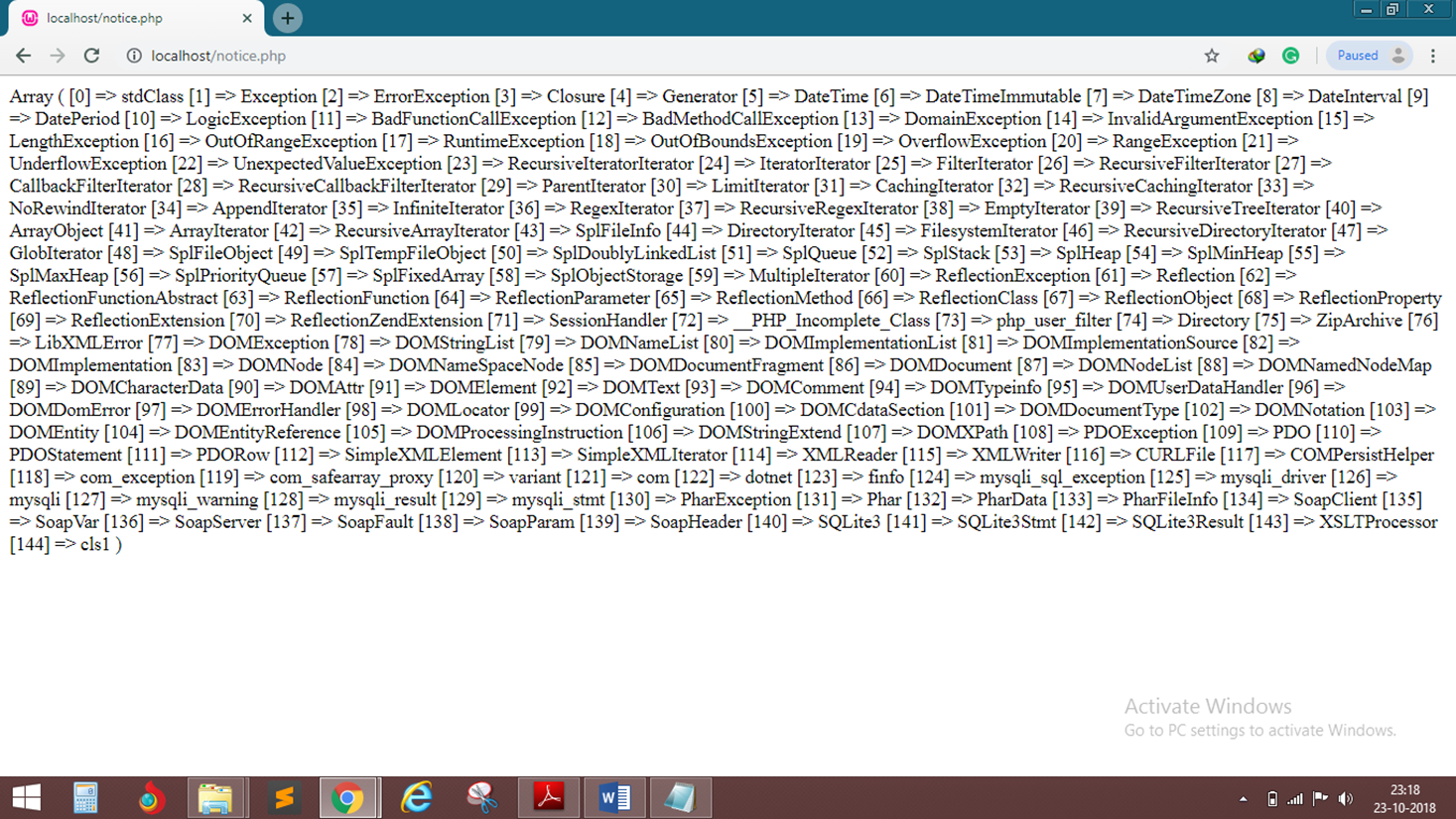Switch to Sublime Text in taskbar
1456x819 pixels.
click(x=283, y=798)
